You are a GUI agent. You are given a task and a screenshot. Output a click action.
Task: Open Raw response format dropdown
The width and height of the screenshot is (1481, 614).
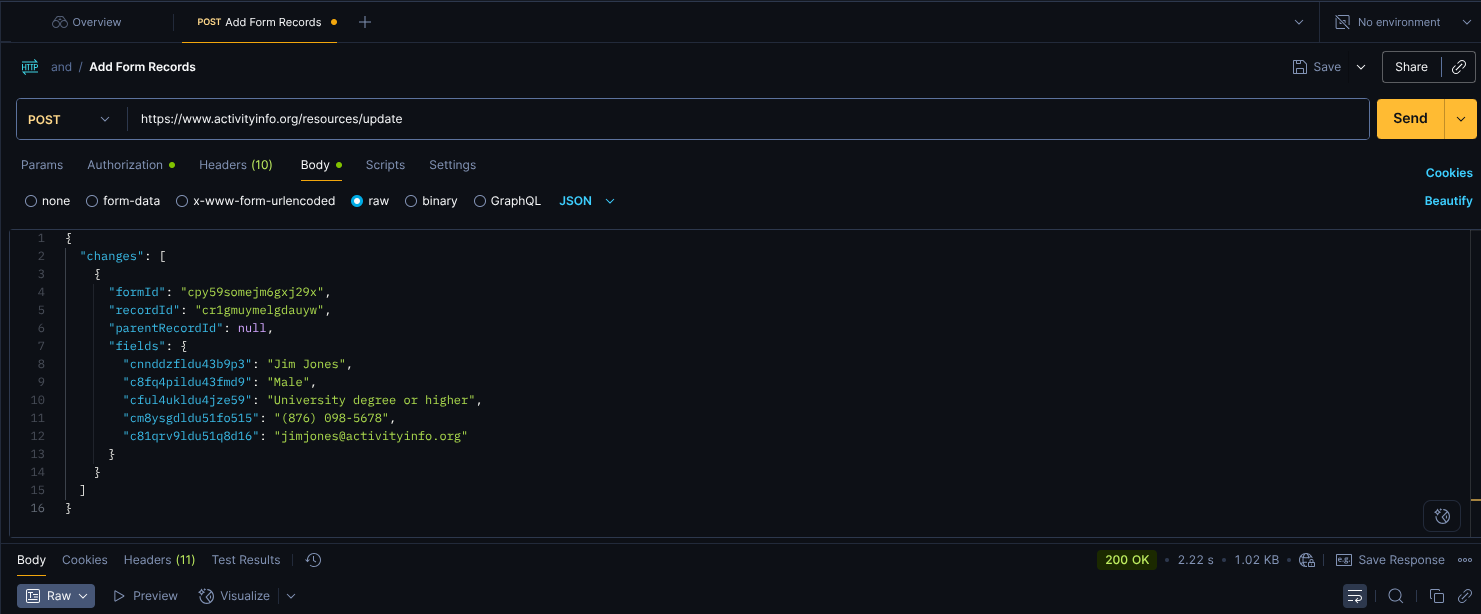pos(58,596)
